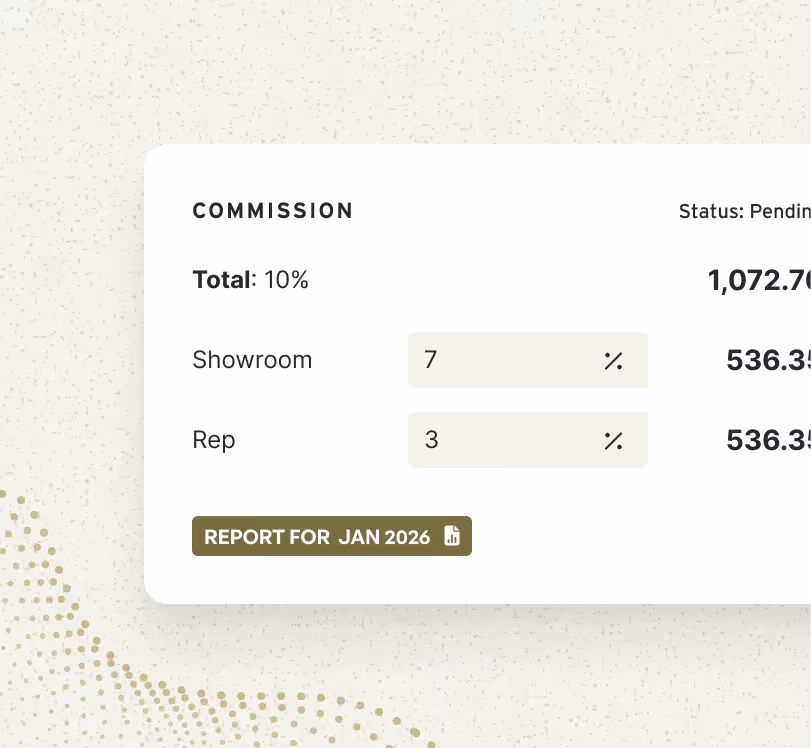Click the percent icon in Rep field
Image resolution: width=811 pixels, height=748 pixels.
coord(613,441)
